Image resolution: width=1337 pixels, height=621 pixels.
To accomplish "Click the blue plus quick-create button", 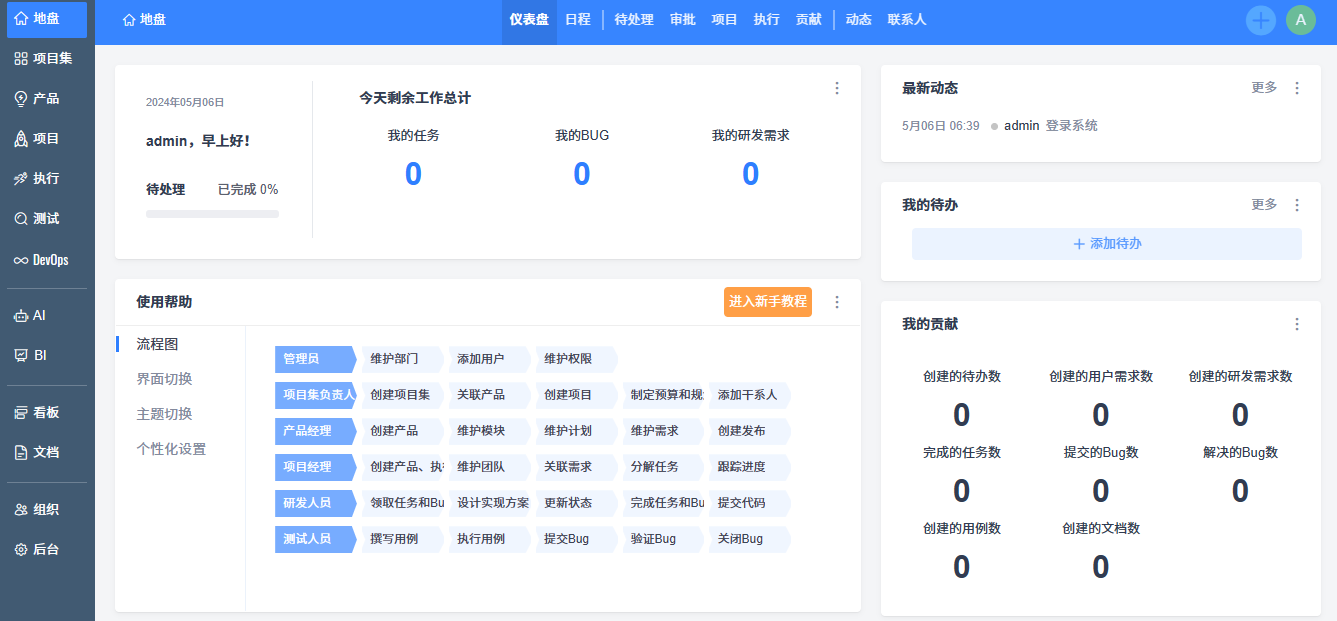I will (1260, 20).
